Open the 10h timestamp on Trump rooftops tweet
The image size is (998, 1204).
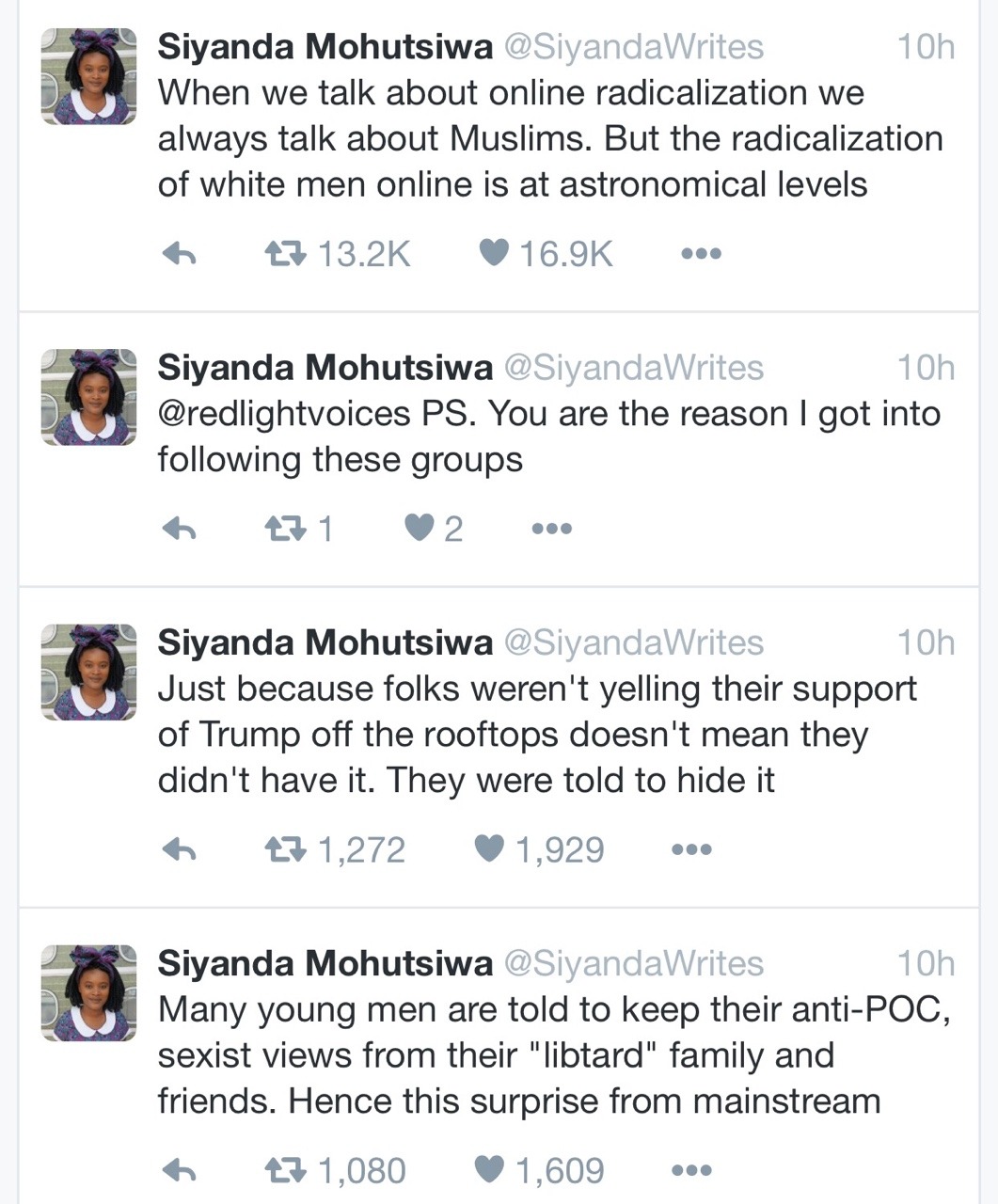pyautogui.click(x=926, y=642)
